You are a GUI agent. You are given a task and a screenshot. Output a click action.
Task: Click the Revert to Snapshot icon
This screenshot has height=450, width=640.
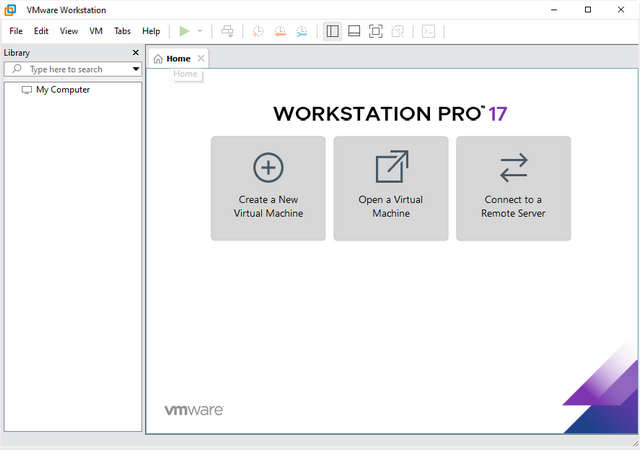279,31
